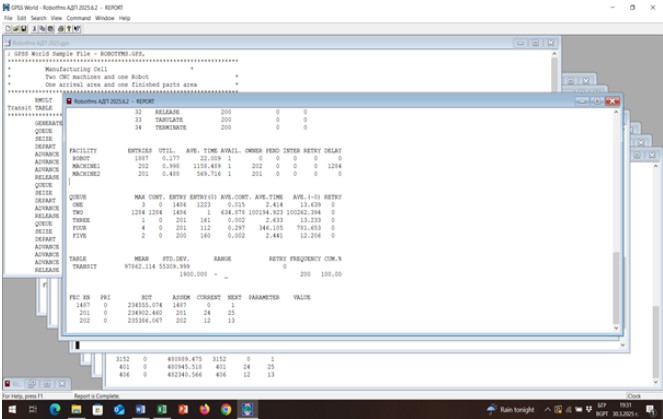Open the Window menu
The image size is (663, 419).
[x=104, y=18]
